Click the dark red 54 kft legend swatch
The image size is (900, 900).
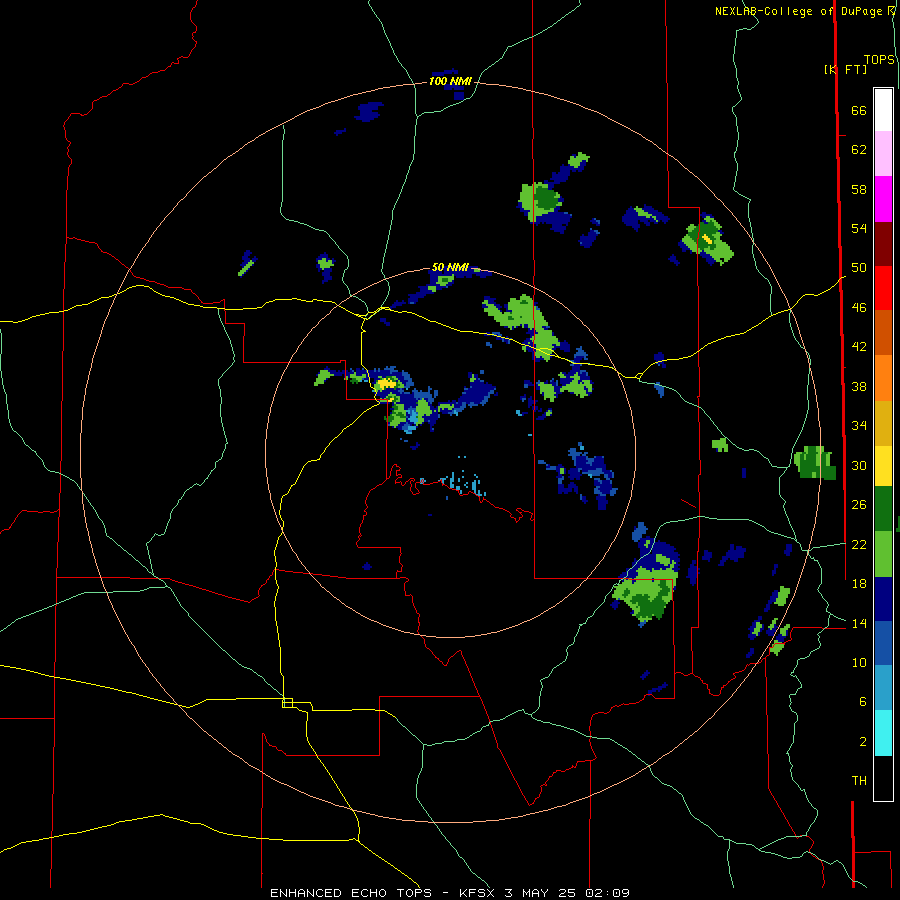point(883,244)
